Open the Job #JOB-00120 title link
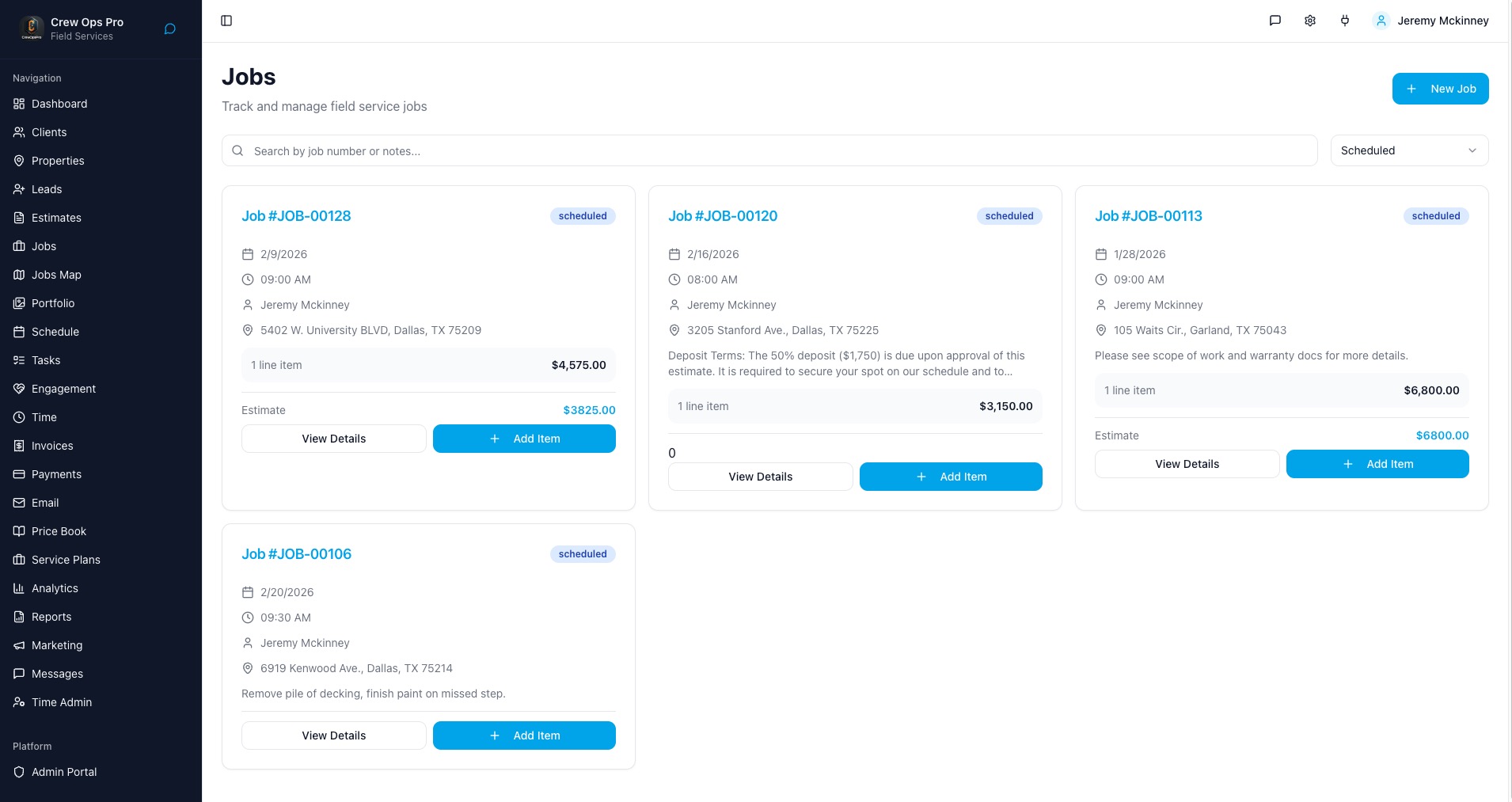 pyautogui.click(x=722, y=216)
